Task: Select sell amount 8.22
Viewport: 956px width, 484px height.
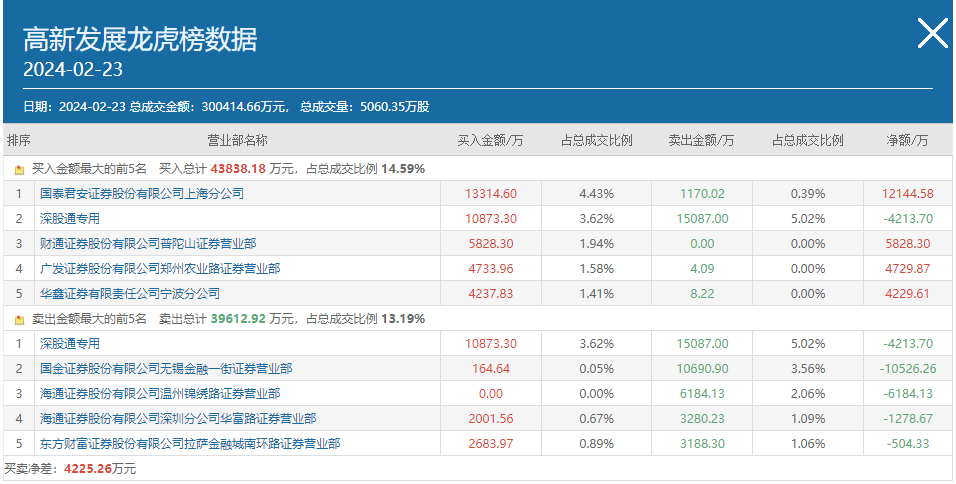Action: pyautogui.click(x=702, y=294)
